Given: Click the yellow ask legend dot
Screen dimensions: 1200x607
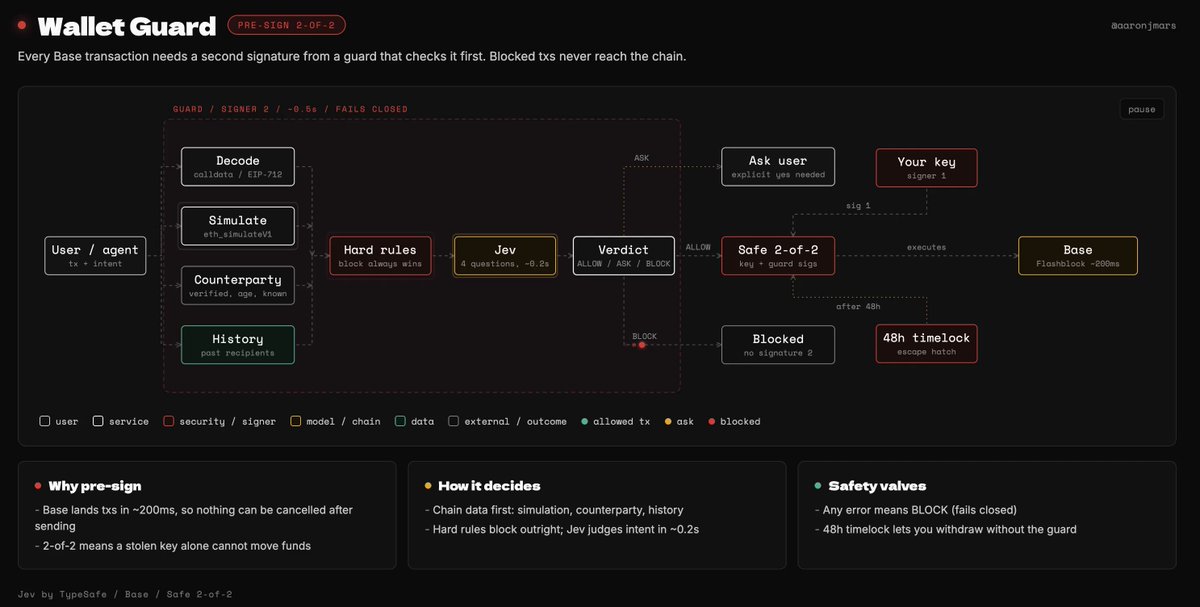Looking at the screenshot, I should point(666,422).
